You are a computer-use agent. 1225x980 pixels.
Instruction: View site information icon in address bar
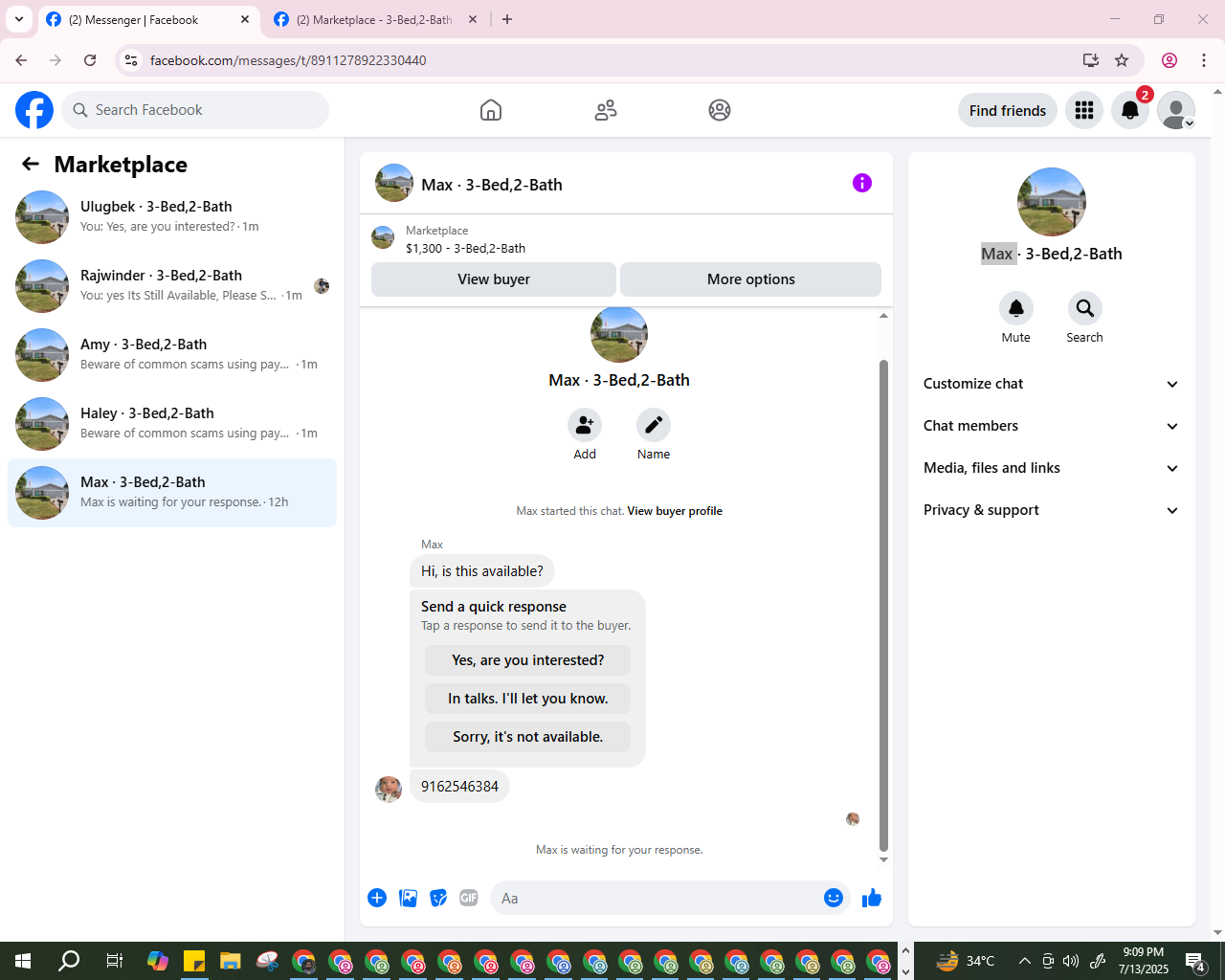pos(131,60)
